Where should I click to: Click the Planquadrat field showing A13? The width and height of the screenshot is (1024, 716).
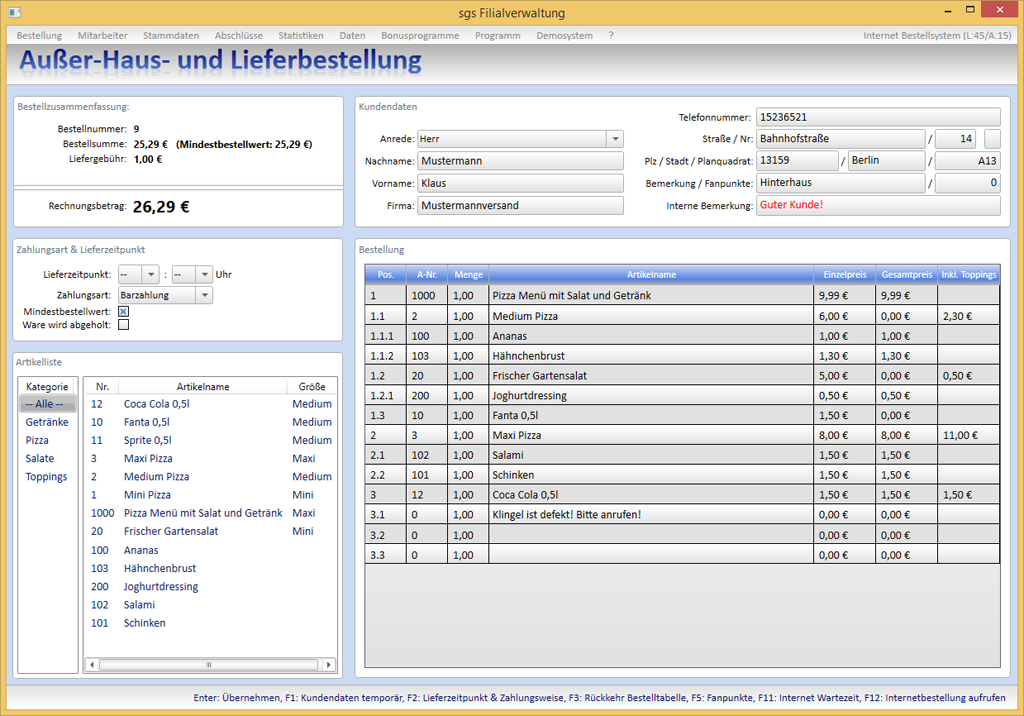pos(968,160)
